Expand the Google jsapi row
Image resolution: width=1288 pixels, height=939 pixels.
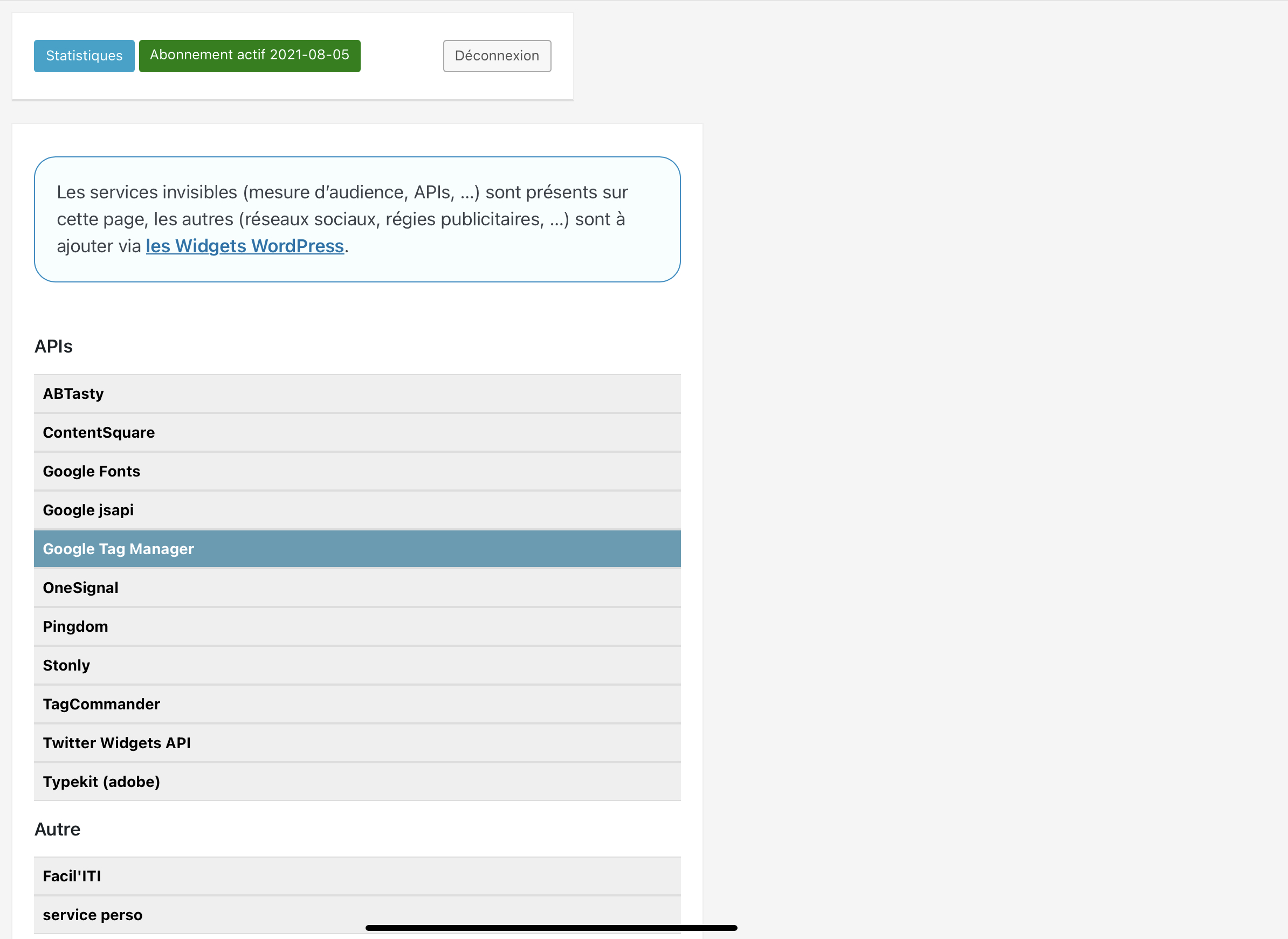click(x=357, y=510)
